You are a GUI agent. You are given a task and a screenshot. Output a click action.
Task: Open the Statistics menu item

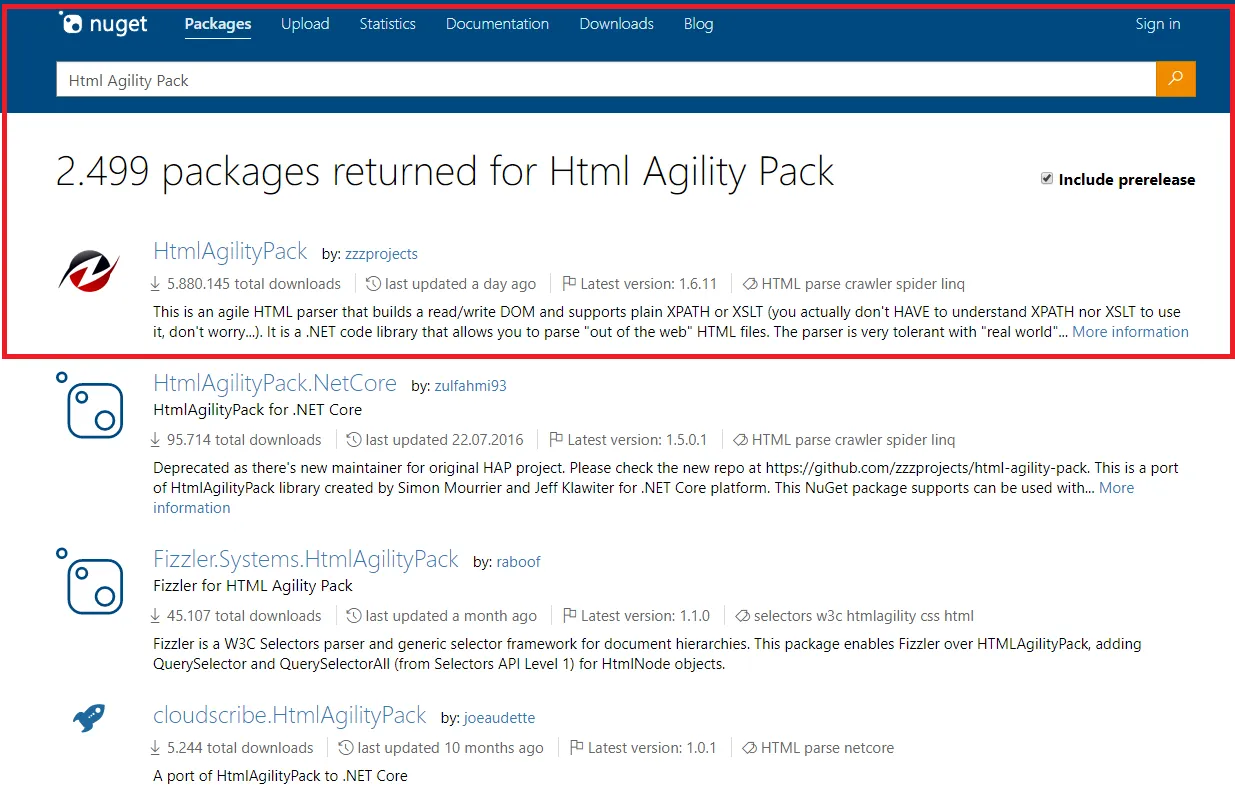pyautogui.click(x=388, y=24)
